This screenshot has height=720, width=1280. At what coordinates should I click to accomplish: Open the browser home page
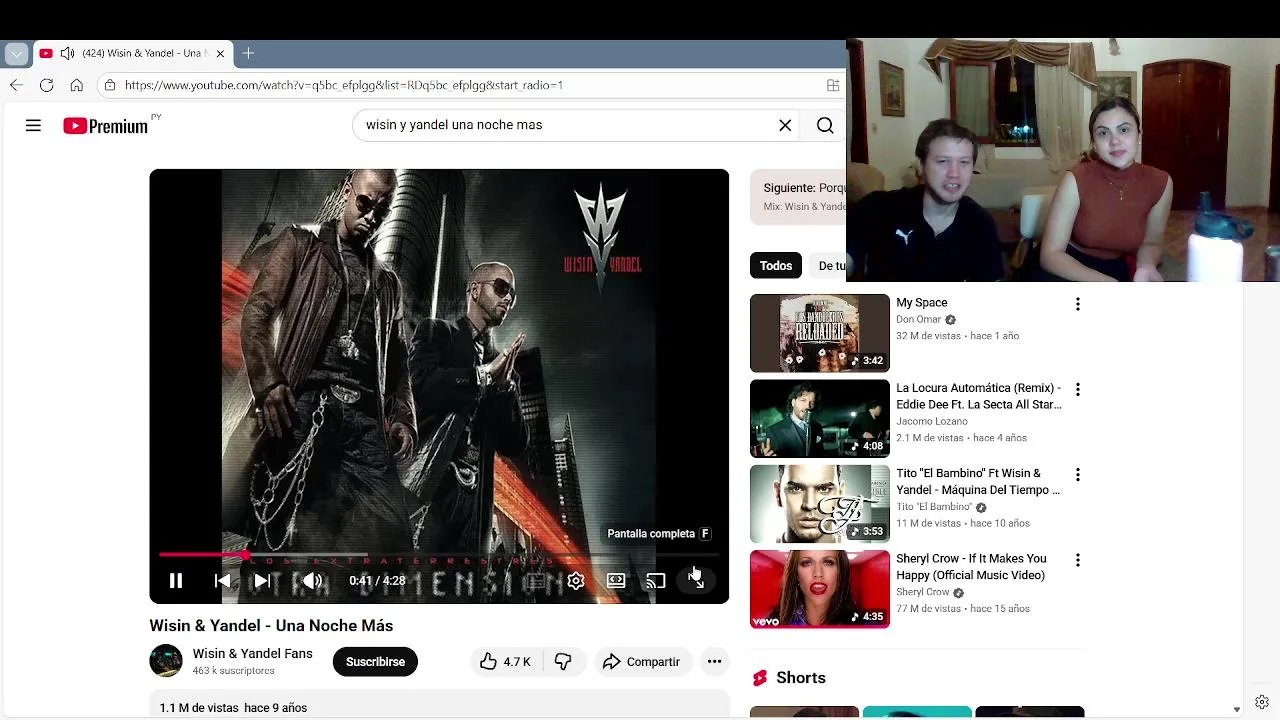pyautogui.click(x=76, y=85)
